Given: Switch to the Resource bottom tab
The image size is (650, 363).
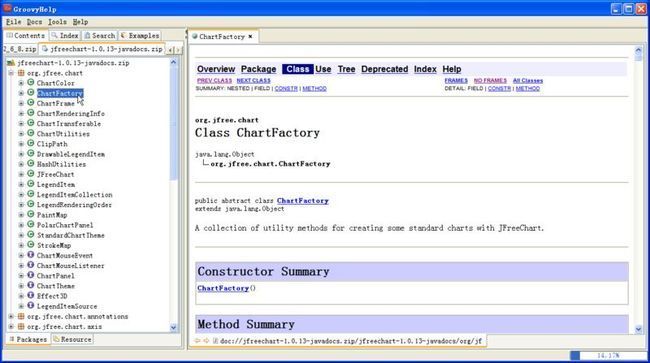Looking at the screenshot, I should 72,339.
